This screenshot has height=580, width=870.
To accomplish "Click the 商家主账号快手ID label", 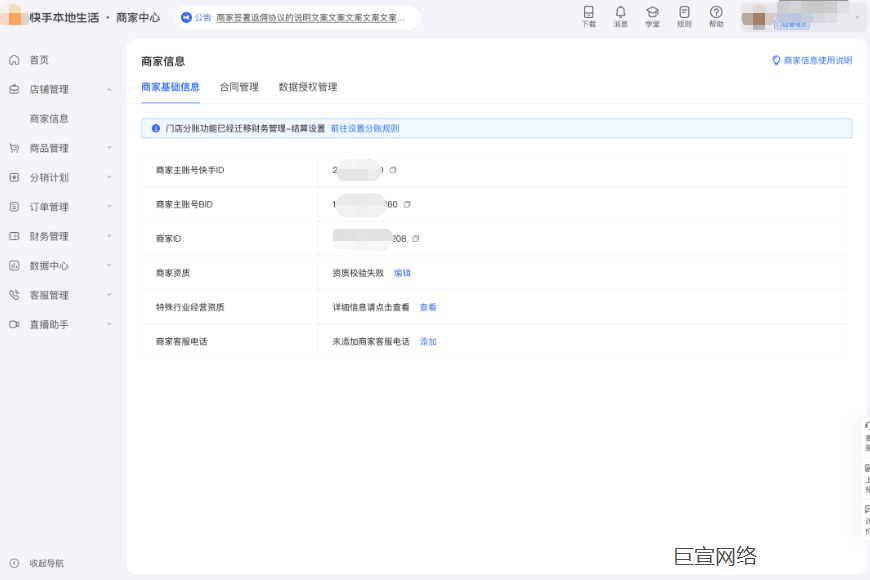I will [190, 170].
